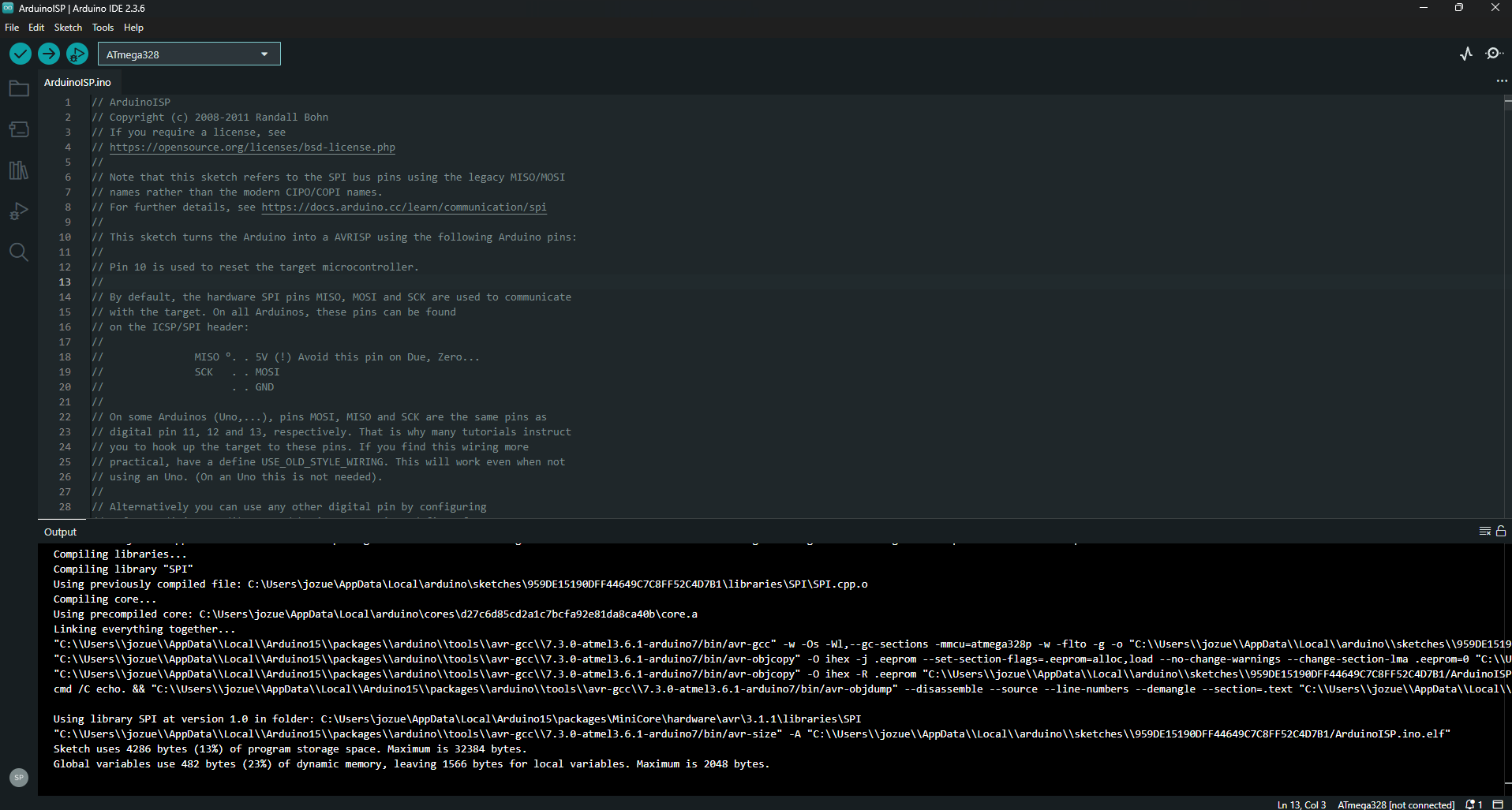Click 'Ln 13, Col 3' in status bar
This screenshot has height=810, width=1512.
(x=1301, y=804)
